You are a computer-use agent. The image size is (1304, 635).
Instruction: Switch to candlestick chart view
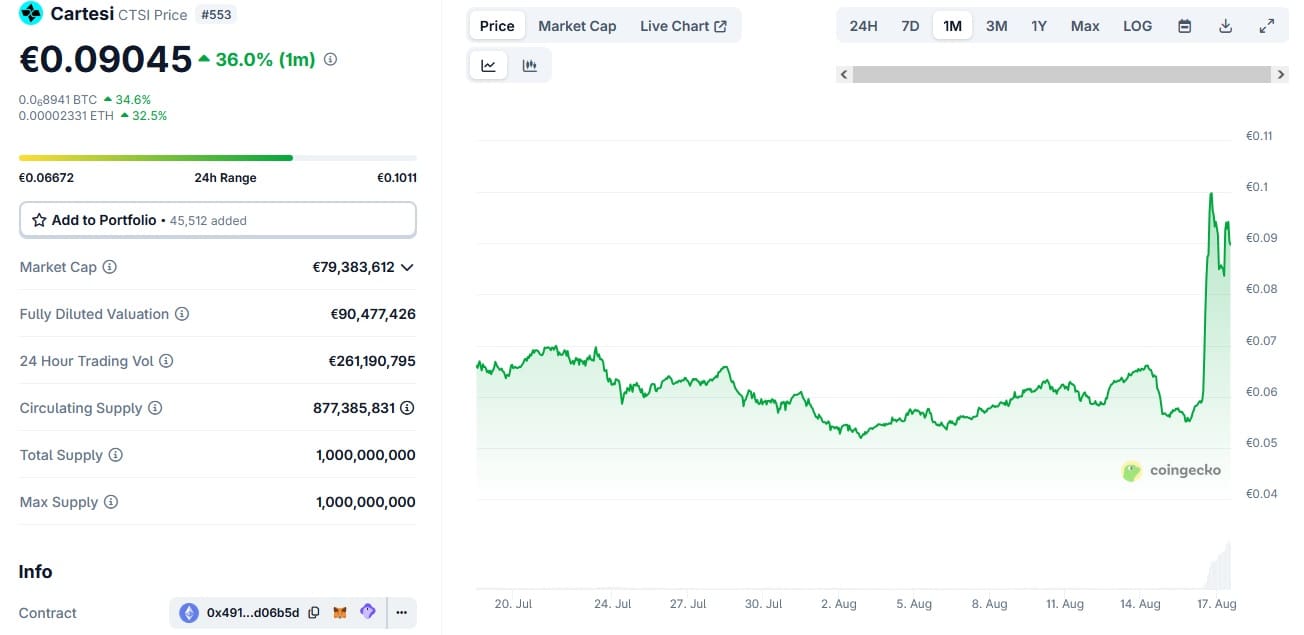[530, 66]
